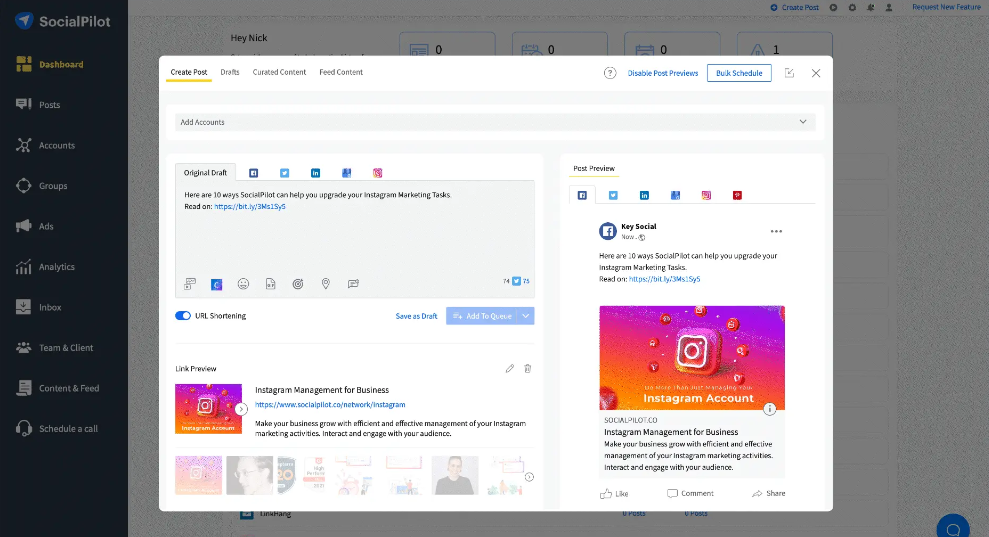The height and width of the screenshot is (537, 989).
Task: Click the post preview three-dots menu
Action: pos(776,231)
